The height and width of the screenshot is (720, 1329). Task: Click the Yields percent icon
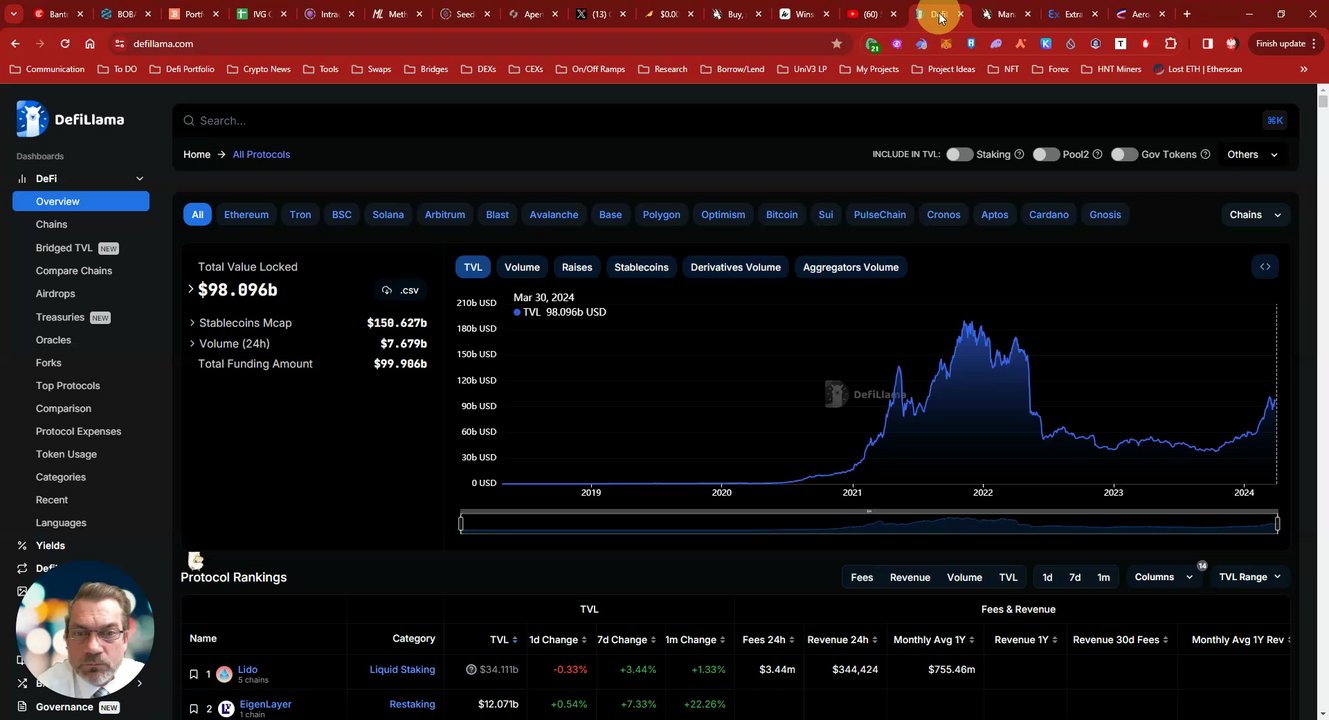pos(22,546)
